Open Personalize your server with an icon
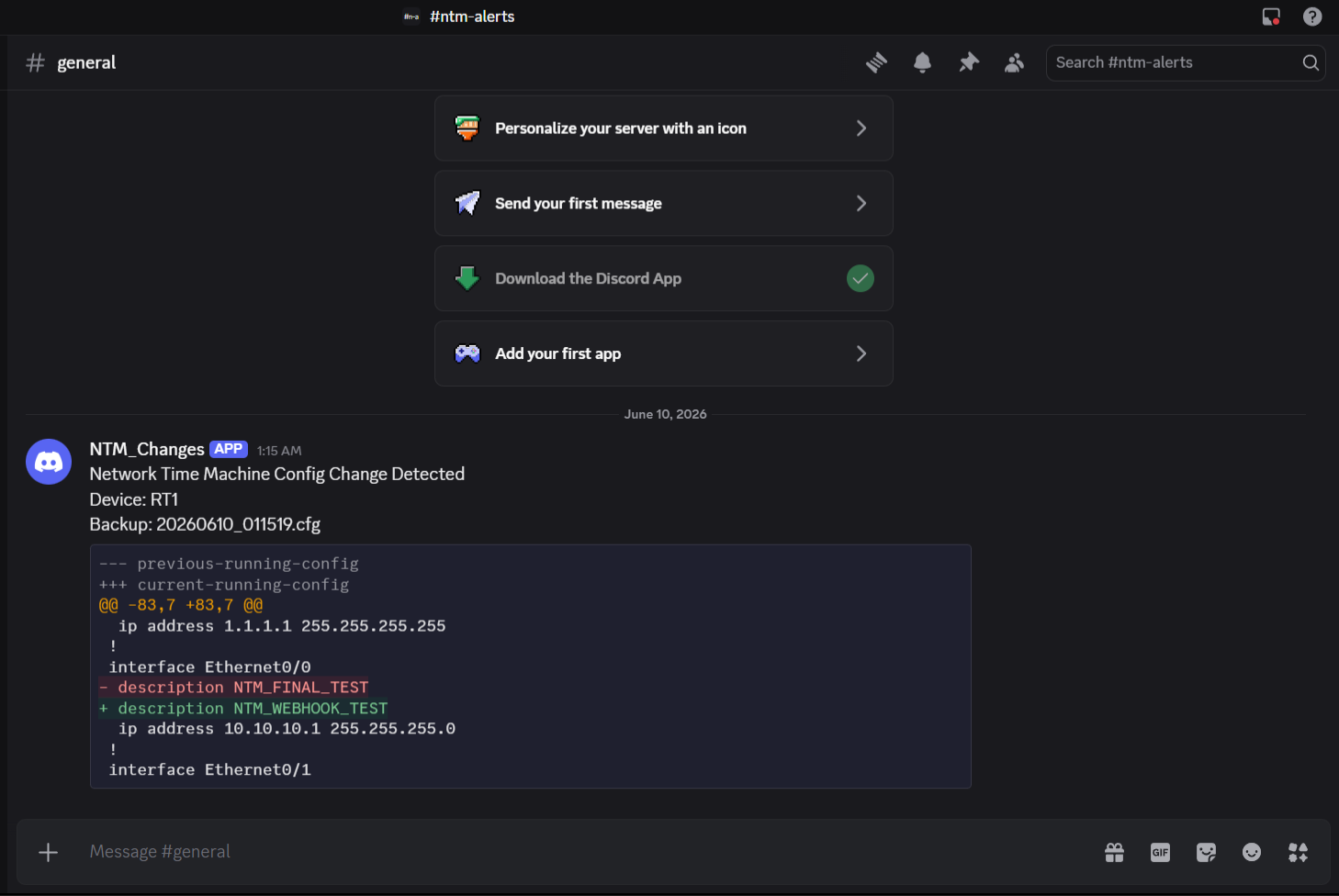The width and height of the screenshot is (1339, 896). click(x=664, y=129)
